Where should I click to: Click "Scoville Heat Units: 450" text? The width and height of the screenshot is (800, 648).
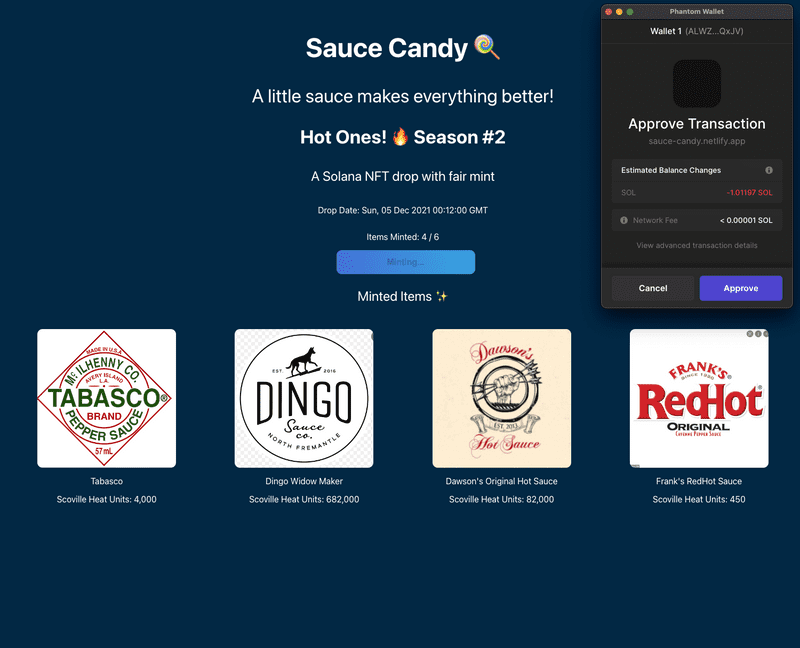[x=699, y=500]
